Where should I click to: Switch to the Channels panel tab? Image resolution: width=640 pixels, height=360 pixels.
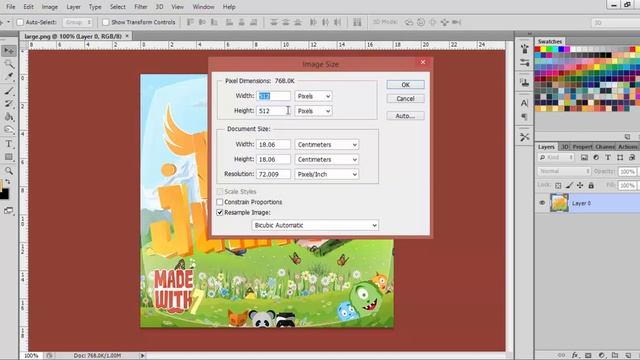(605, 147)
